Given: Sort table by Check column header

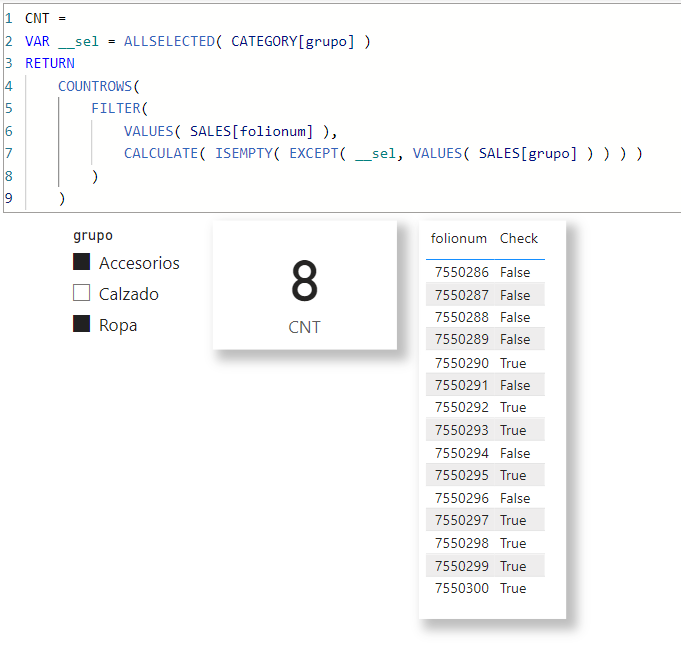Looking at the screenshot, I should (519, 238).
